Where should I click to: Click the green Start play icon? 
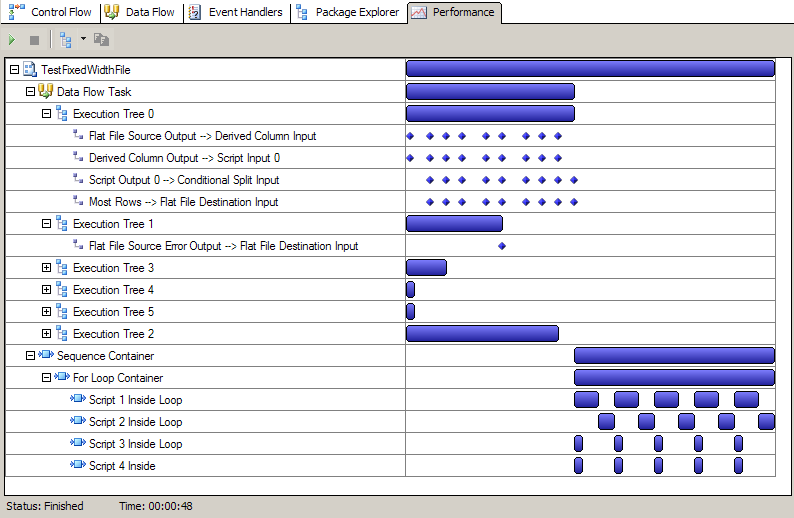(12, 40)
